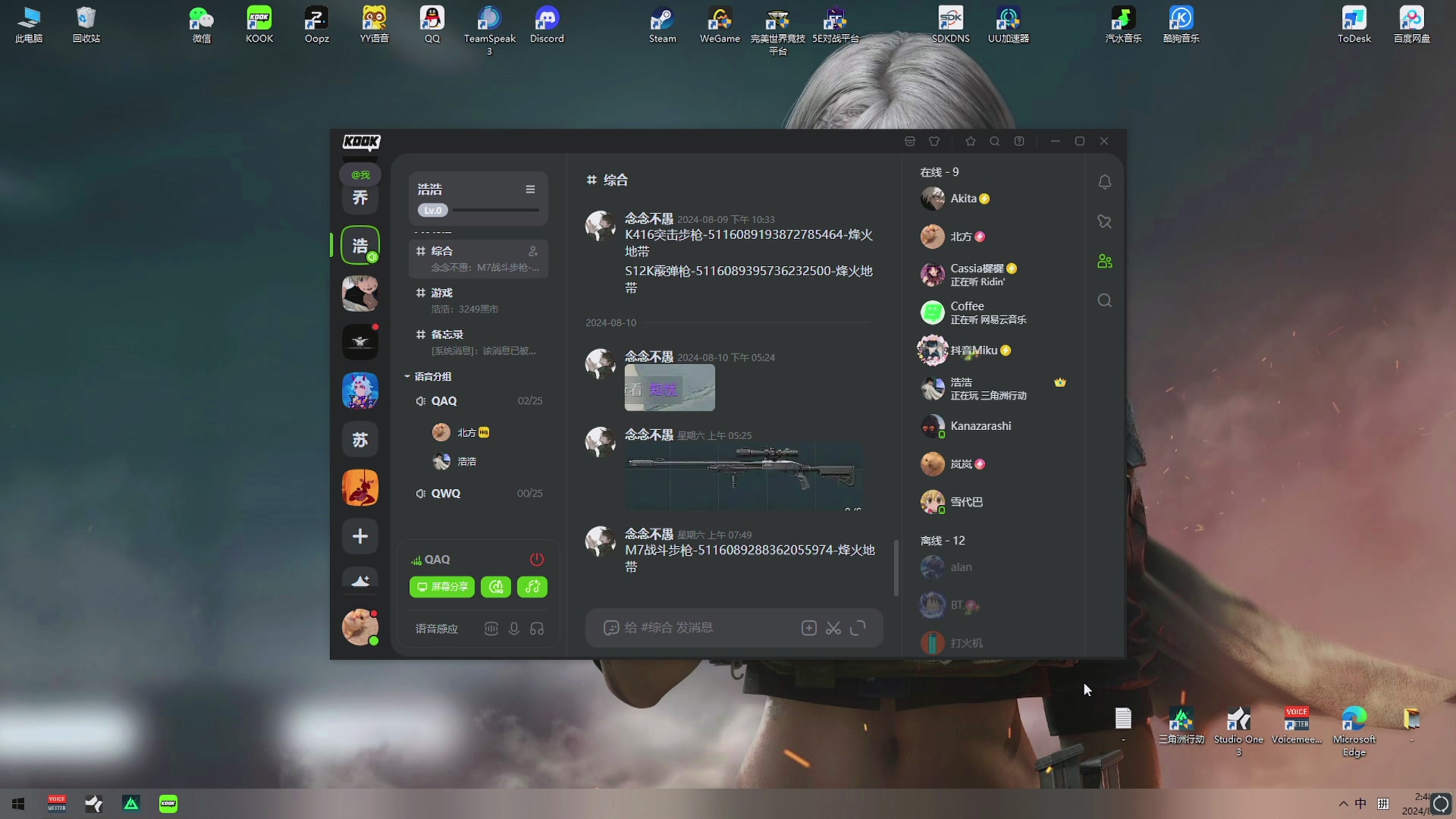This screenshot has width=1456, height=819.
Task: Open my user avatar at bottom left
Action: (x=360, y=627)
